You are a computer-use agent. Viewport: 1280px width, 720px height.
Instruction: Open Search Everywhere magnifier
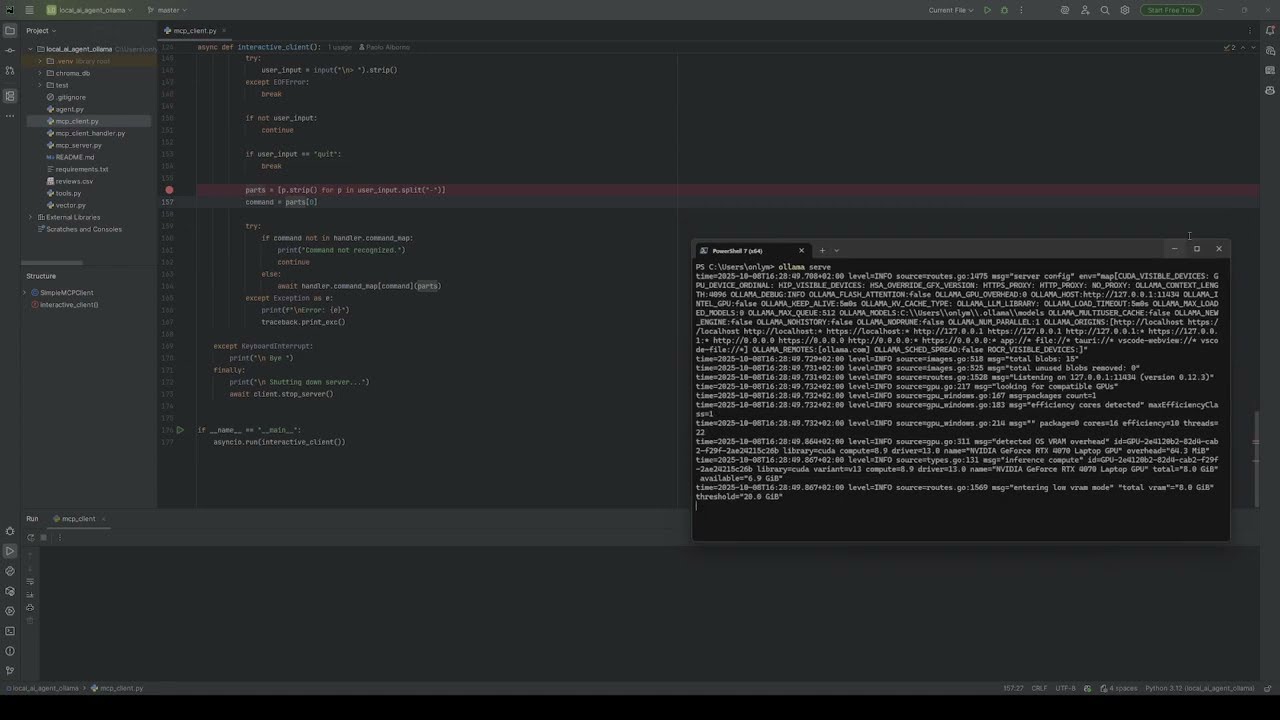tap(1105, 10)
